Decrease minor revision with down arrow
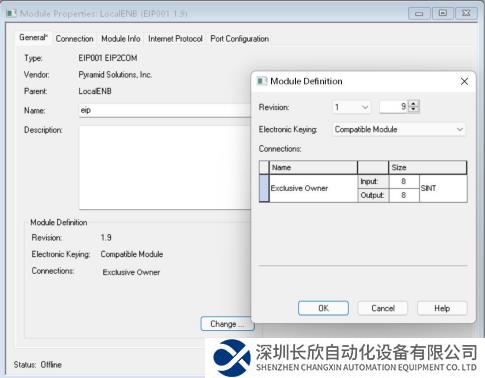 [413, 109]
